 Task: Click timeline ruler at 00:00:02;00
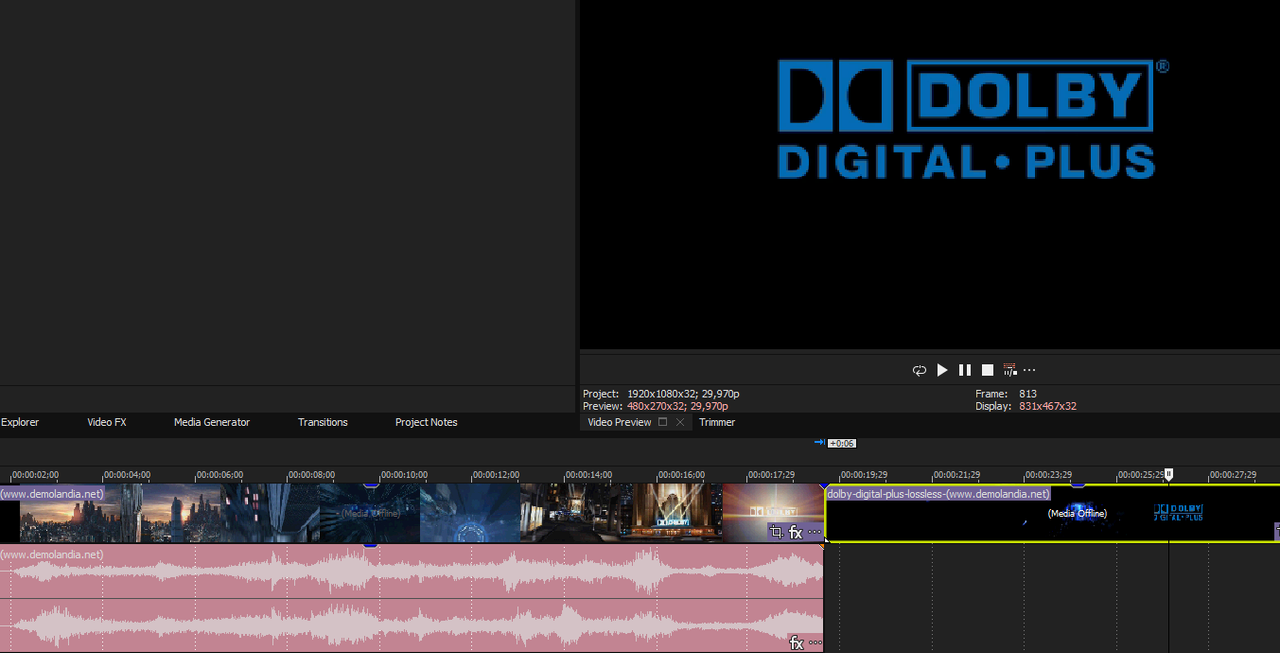tap(35, 475)
